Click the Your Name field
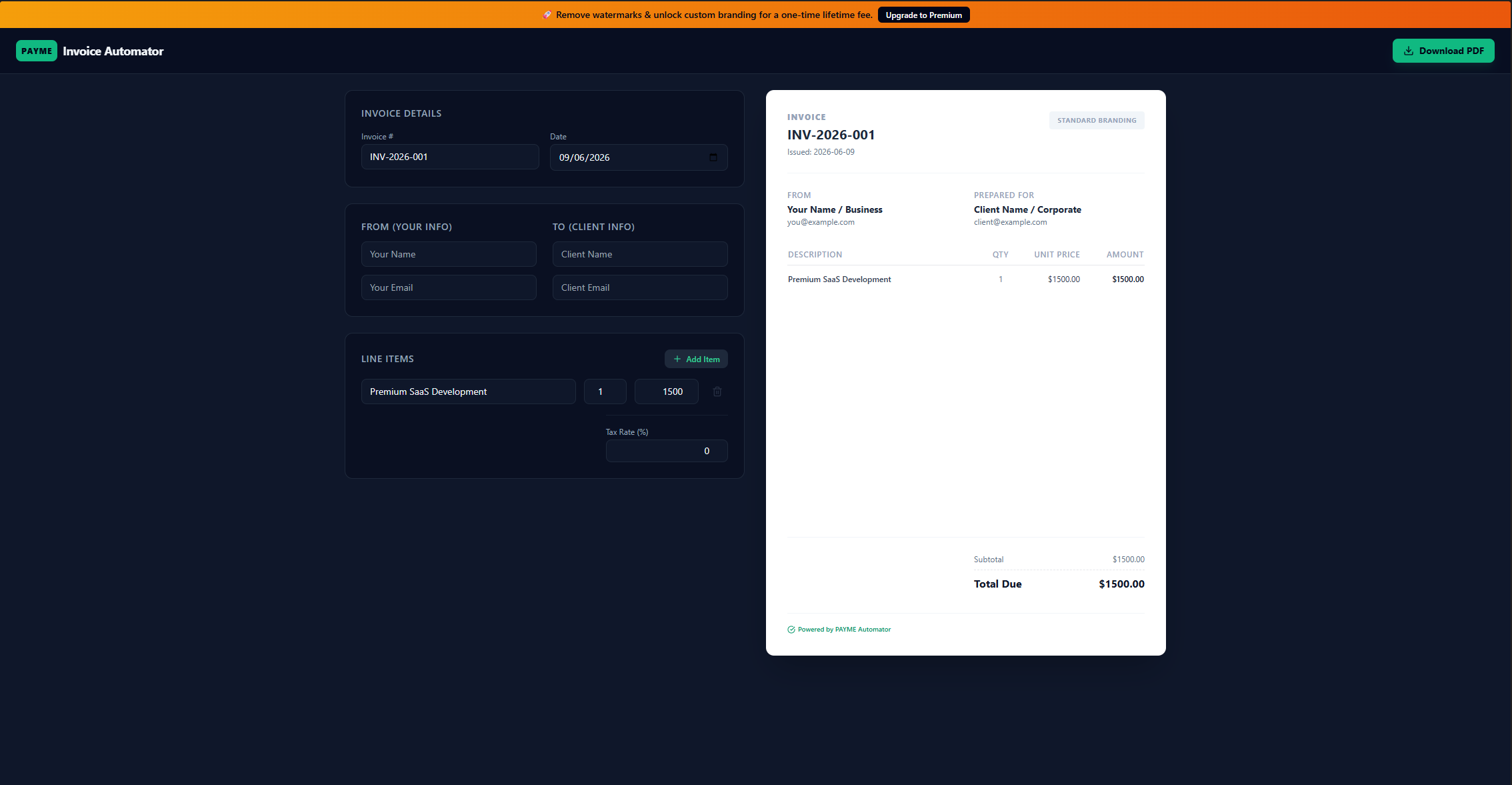1512x785 pixels. click(x=449, y=254)
